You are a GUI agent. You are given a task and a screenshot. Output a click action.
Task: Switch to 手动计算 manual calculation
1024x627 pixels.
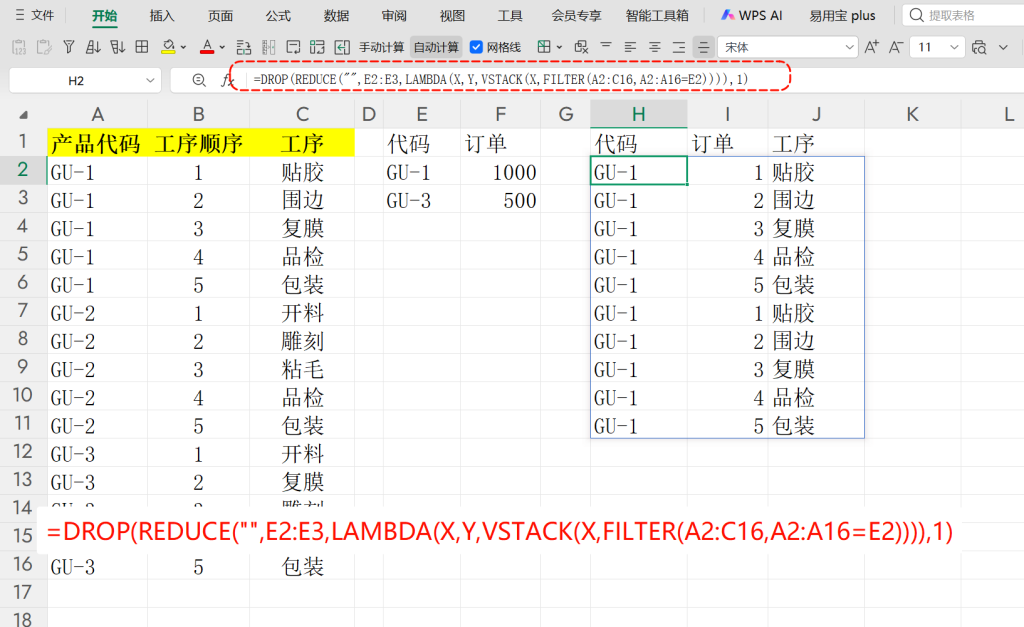click(381, 47)
